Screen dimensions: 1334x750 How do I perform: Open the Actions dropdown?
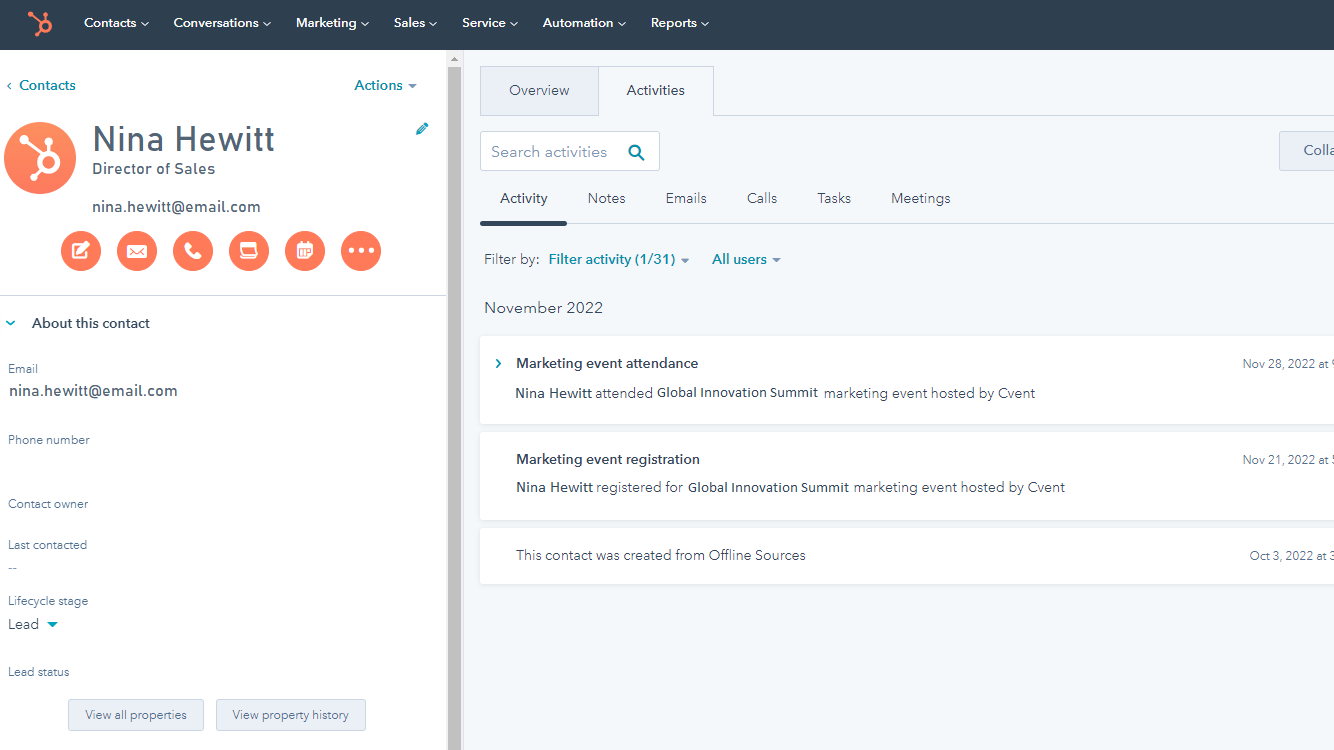(385, 86)
